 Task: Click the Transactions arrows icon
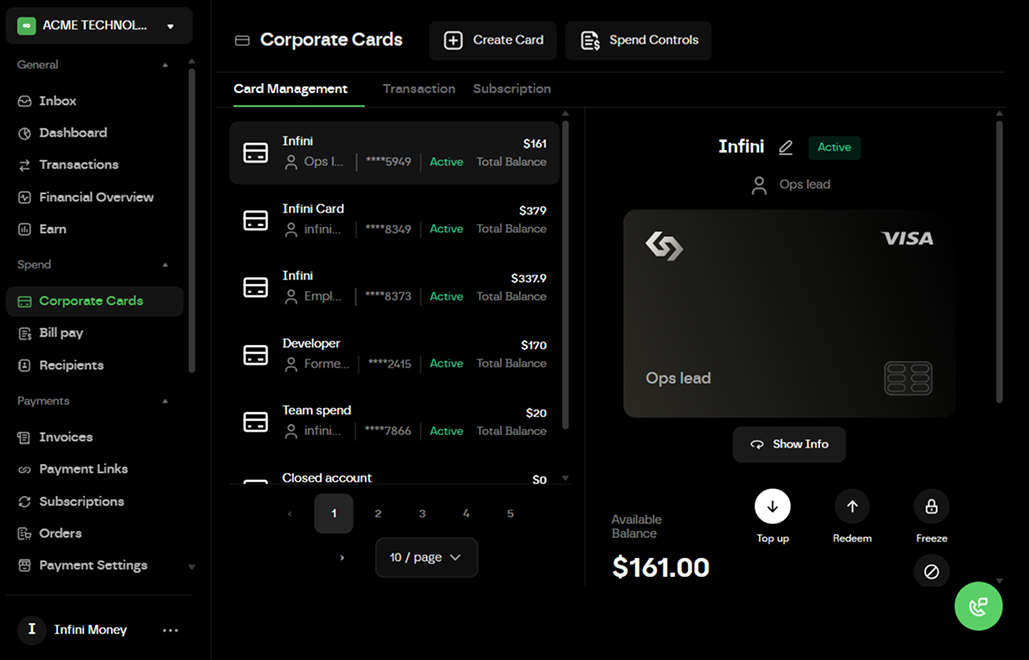point(22,164)
